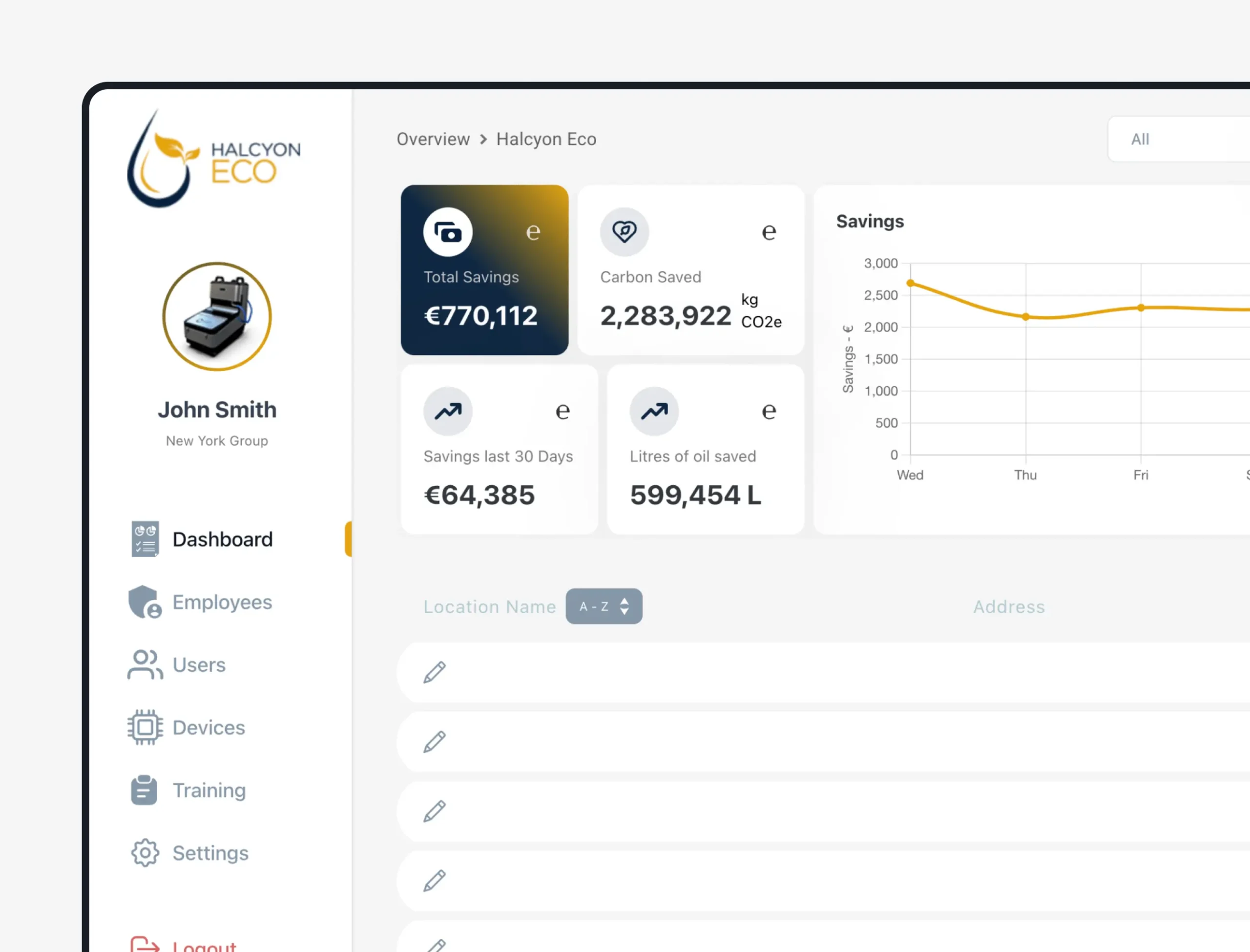Click the 'e' symbol on Total Savings card
1250x952 pixels.
pos(533,232)
